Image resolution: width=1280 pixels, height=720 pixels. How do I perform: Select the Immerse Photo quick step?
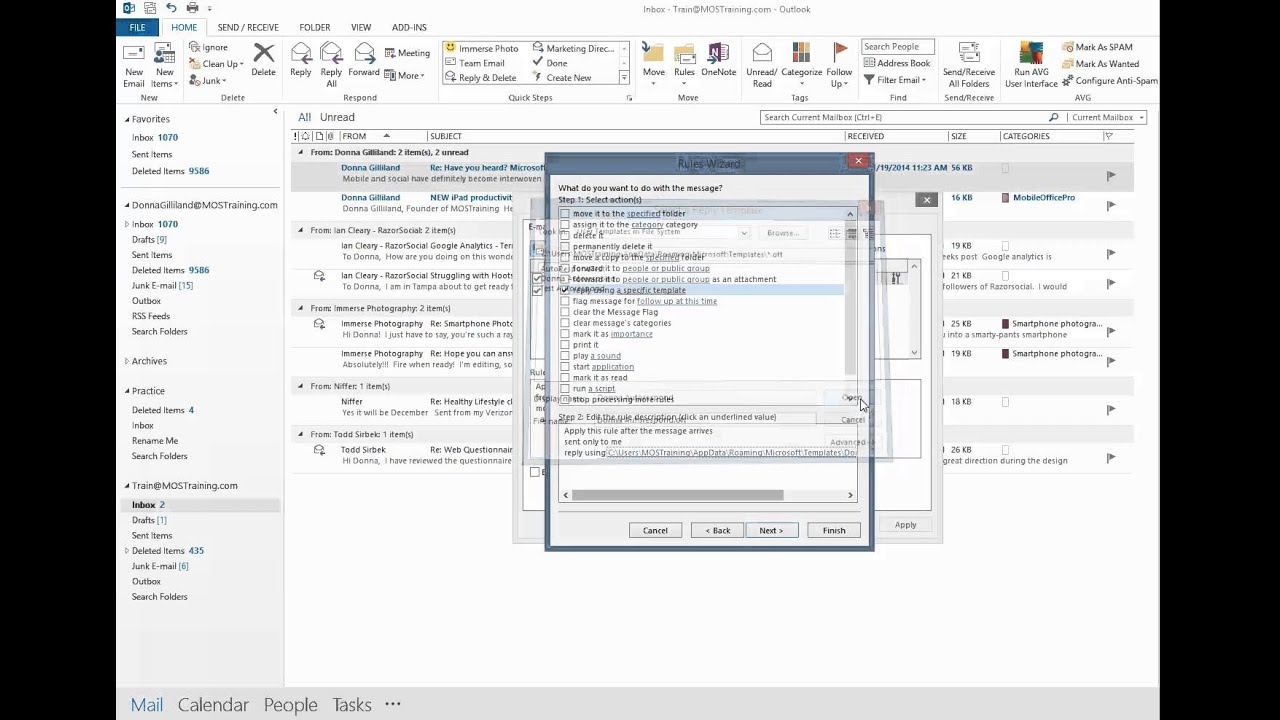pyautogui.click(x=482, y=48)
